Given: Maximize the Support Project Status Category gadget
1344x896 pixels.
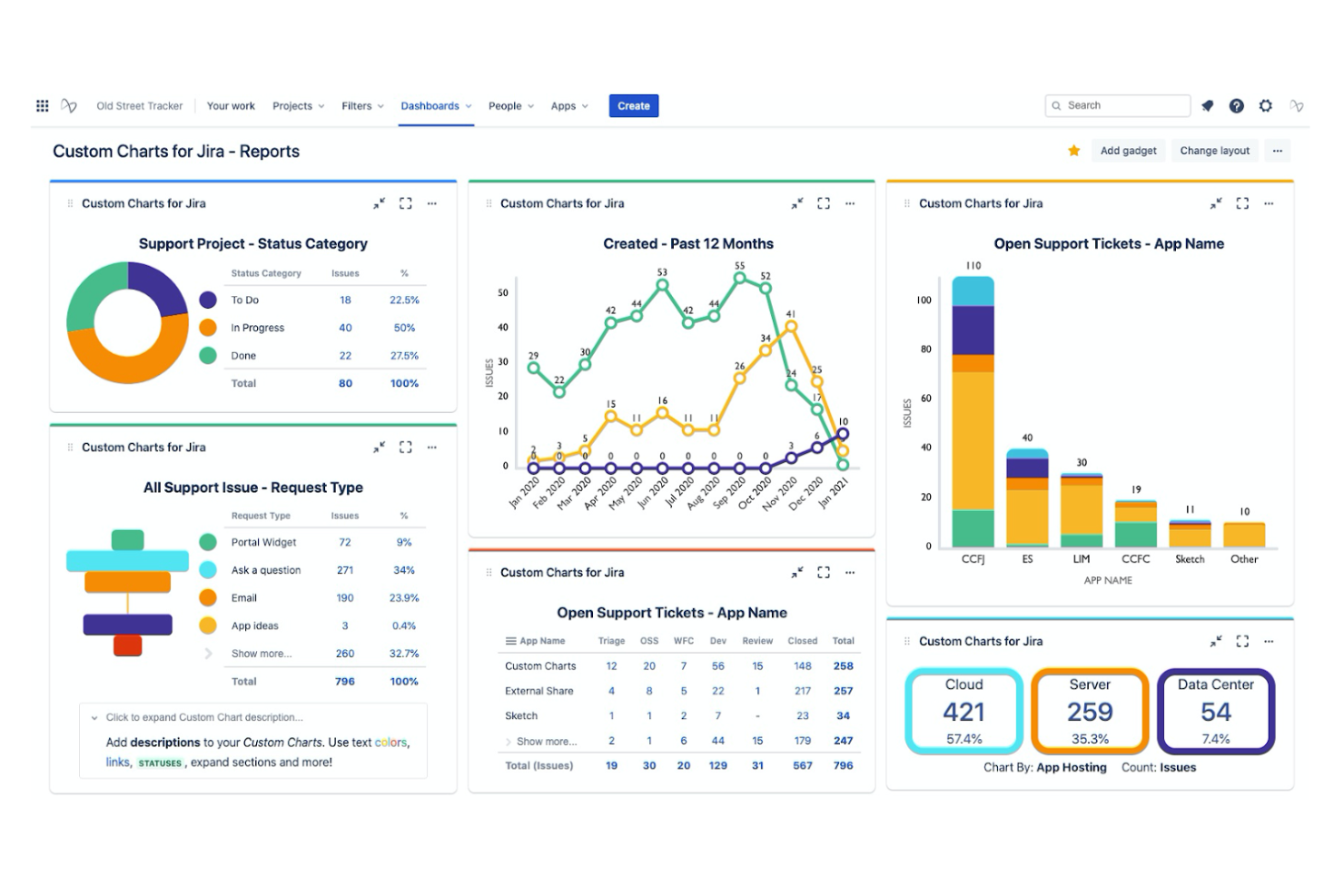Looking at the screenshot, I should pos(405,203).
